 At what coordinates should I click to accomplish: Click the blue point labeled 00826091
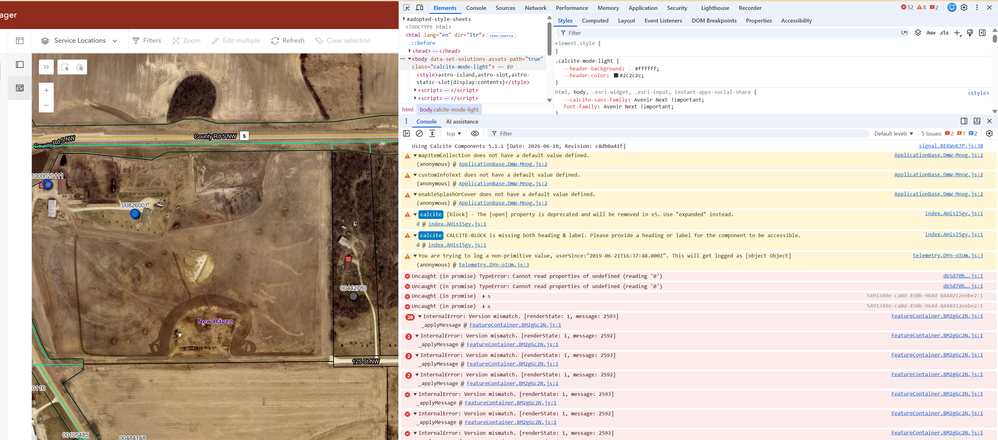pos(135,214)
